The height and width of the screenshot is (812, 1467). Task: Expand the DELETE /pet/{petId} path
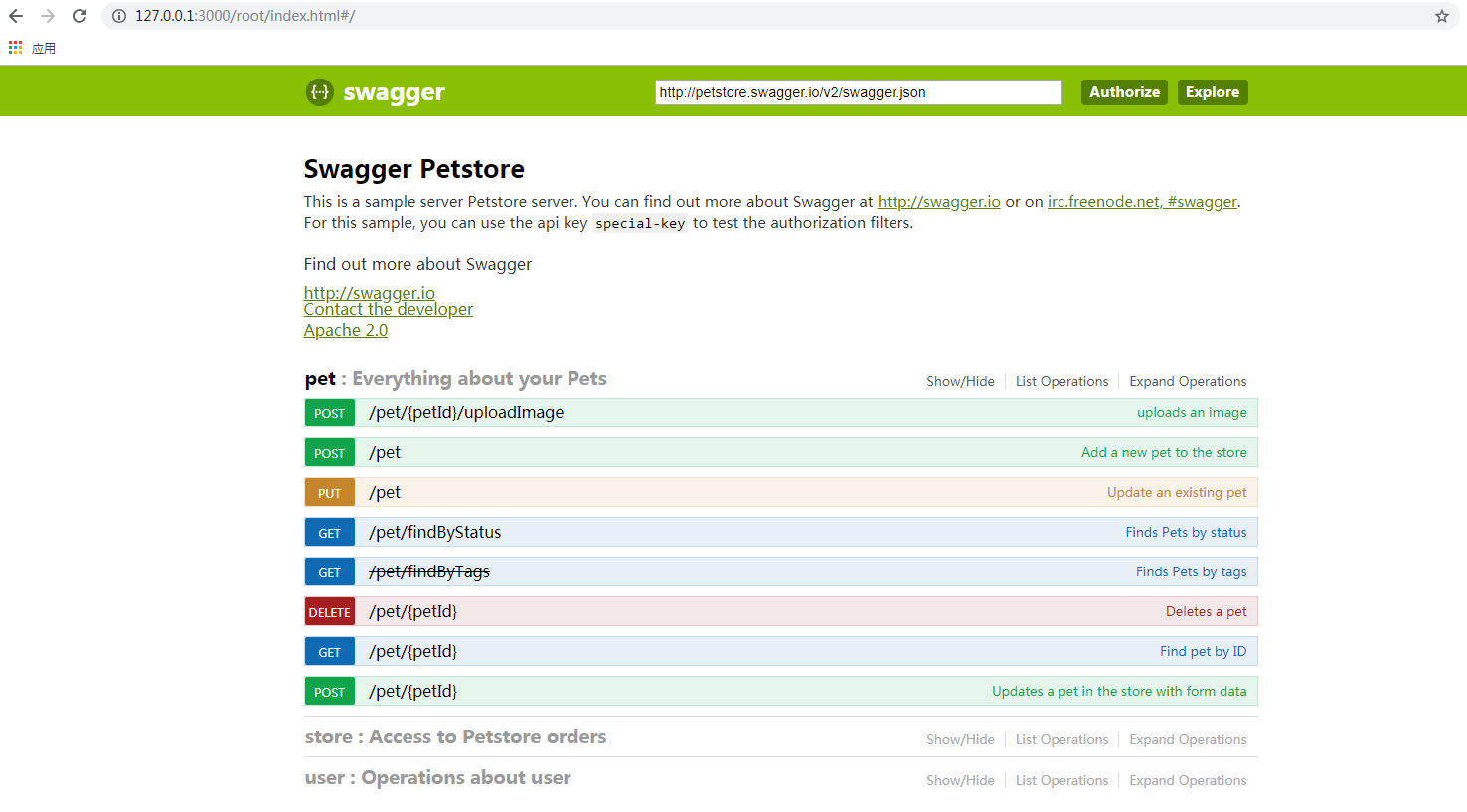(413, 611)
